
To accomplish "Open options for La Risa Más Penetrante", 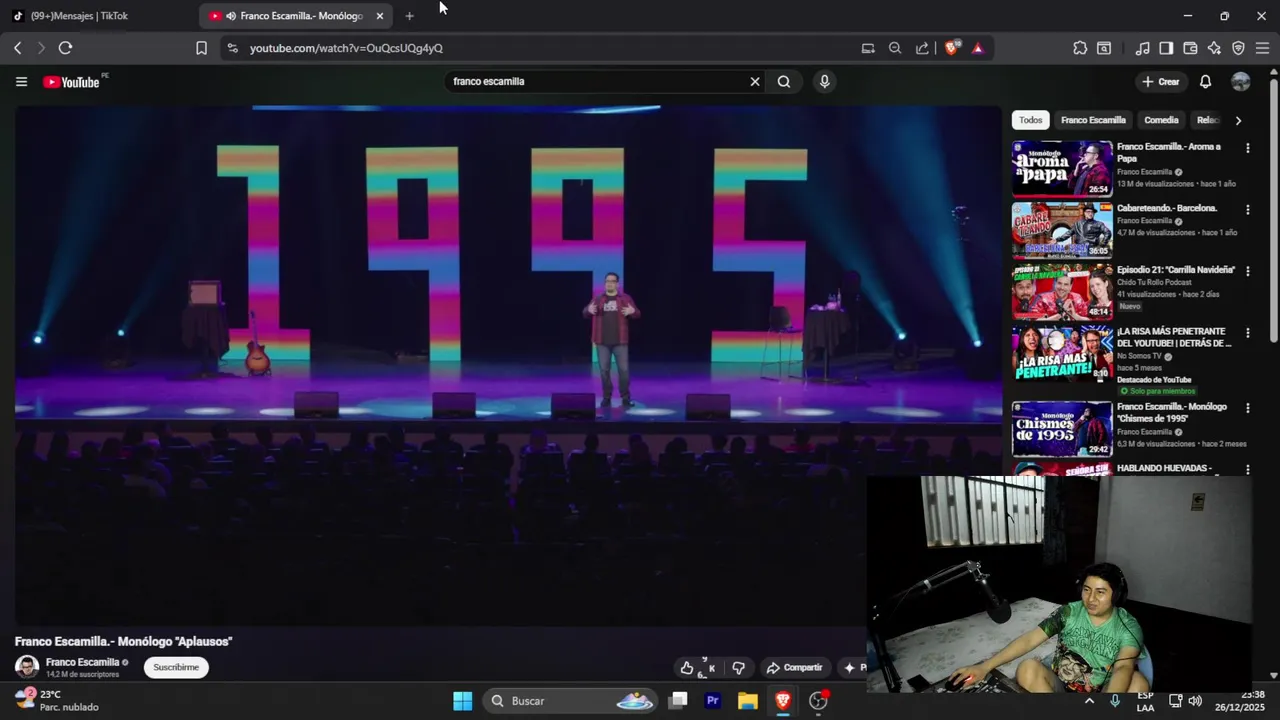I will click(1247, 333).
